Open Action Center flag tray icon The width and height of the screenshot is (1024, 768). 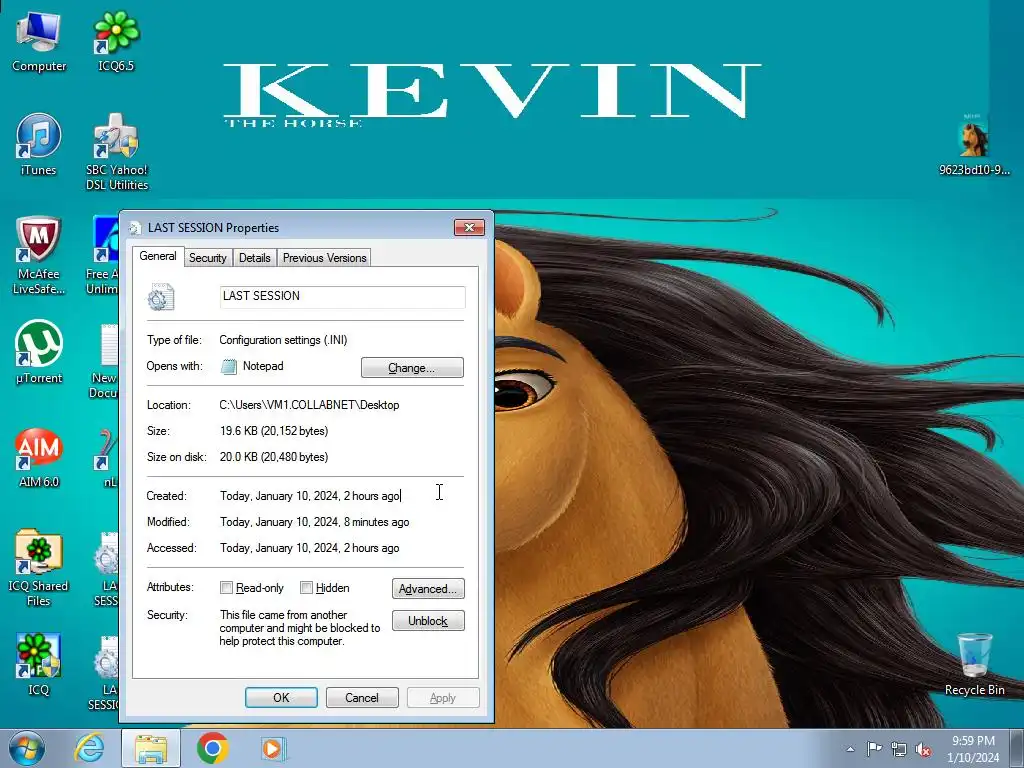tap(874, 749)
